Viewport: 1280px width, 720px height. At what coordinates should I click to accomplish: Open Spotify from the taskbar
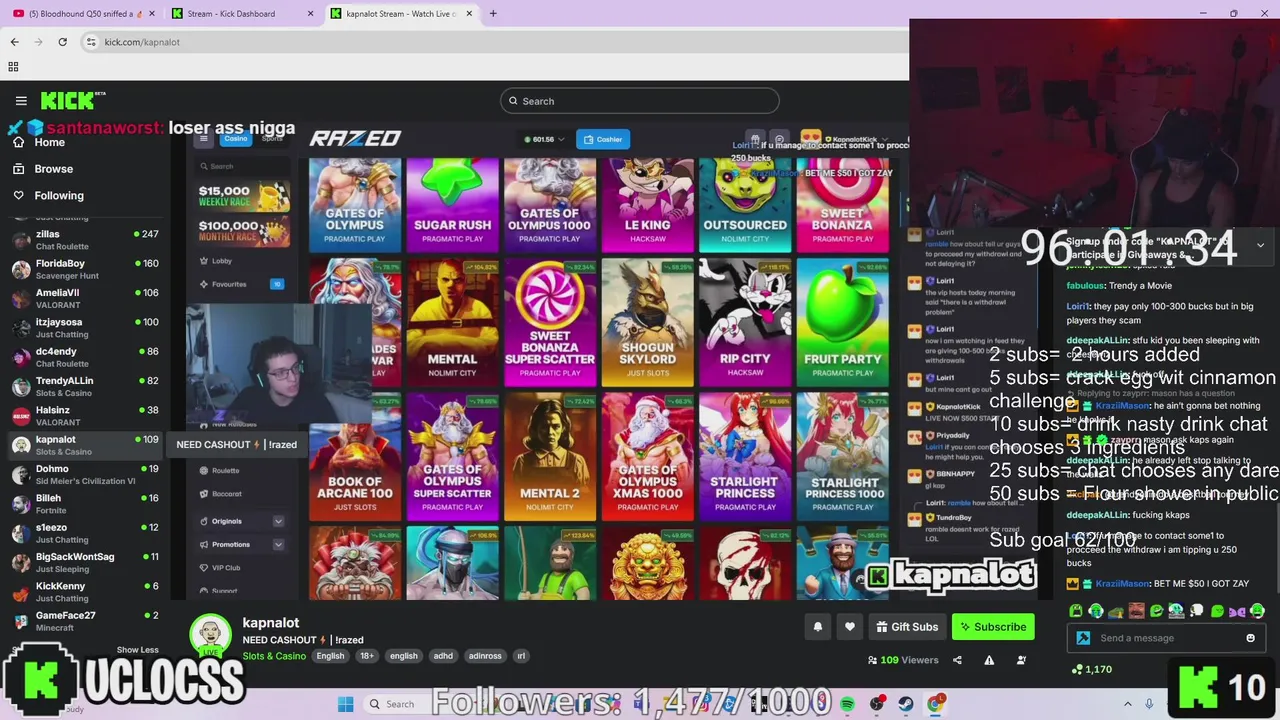(x=847, y=704)
